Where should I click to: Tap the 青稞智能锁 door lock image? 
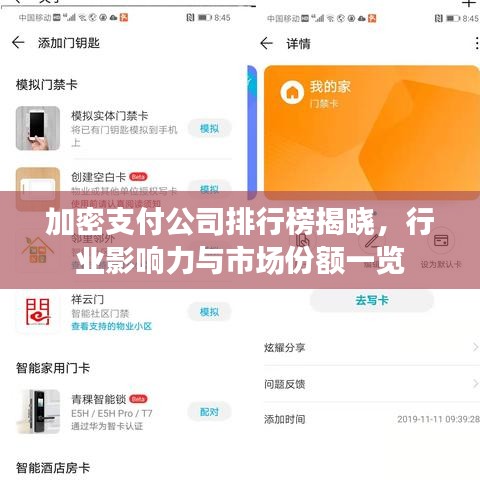pyautogui.click(x=38, y=412)
